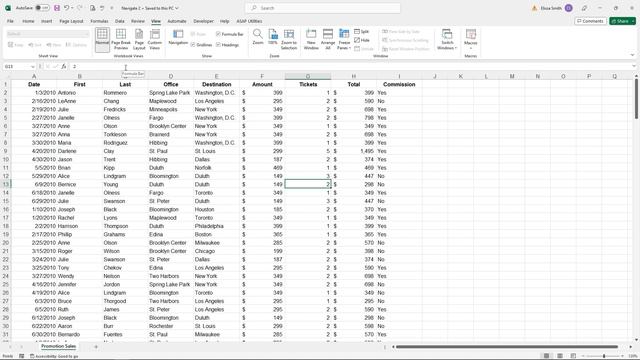
Task: Click Macro recording icon in status bar
Action: pos(22,356)
